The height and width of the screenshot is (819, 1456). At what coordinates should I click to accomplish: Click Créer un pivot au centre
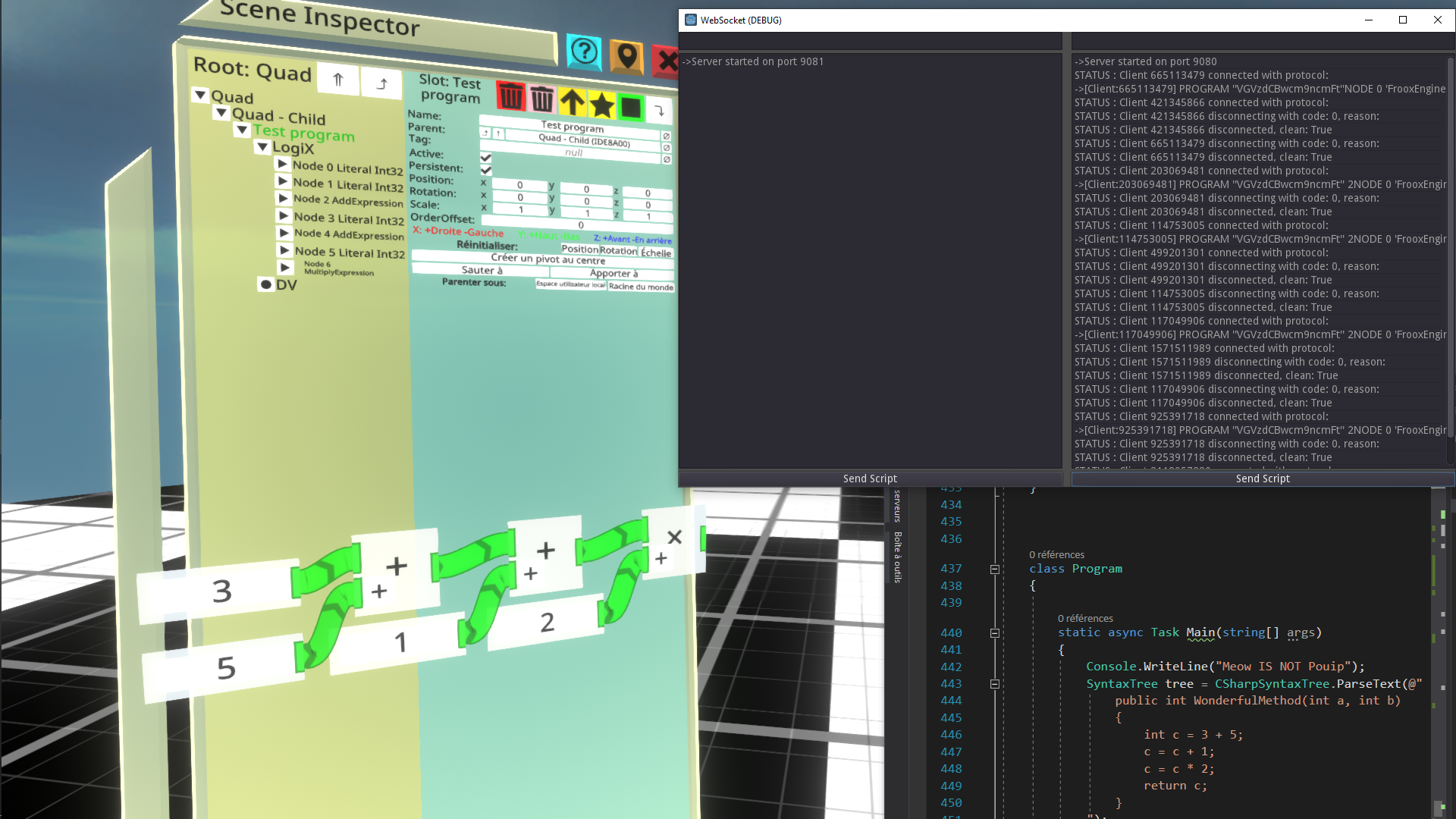(548, 259)
